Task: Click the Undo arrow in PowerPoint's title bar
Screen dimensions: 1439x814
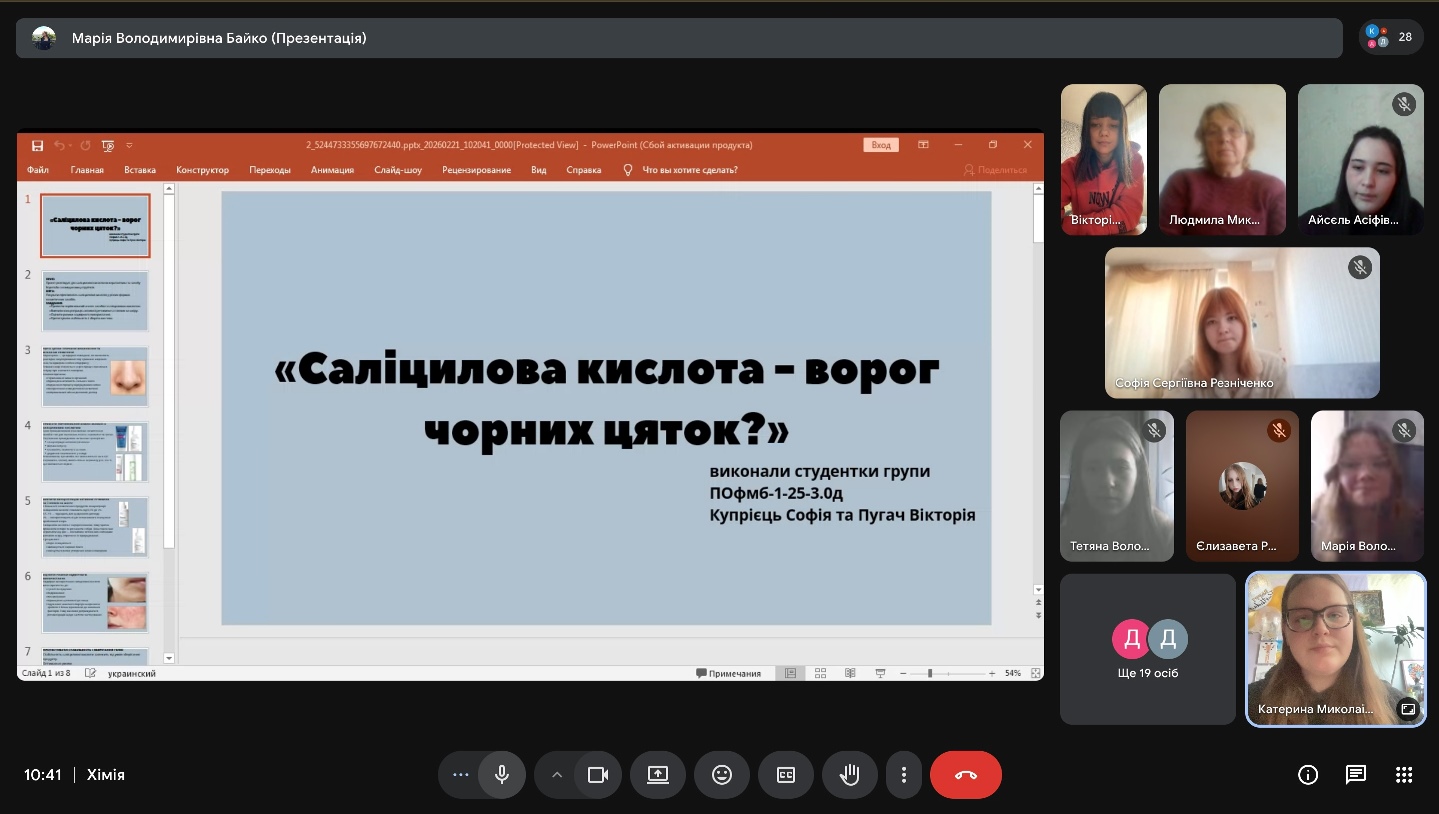Action: [61, 145]
